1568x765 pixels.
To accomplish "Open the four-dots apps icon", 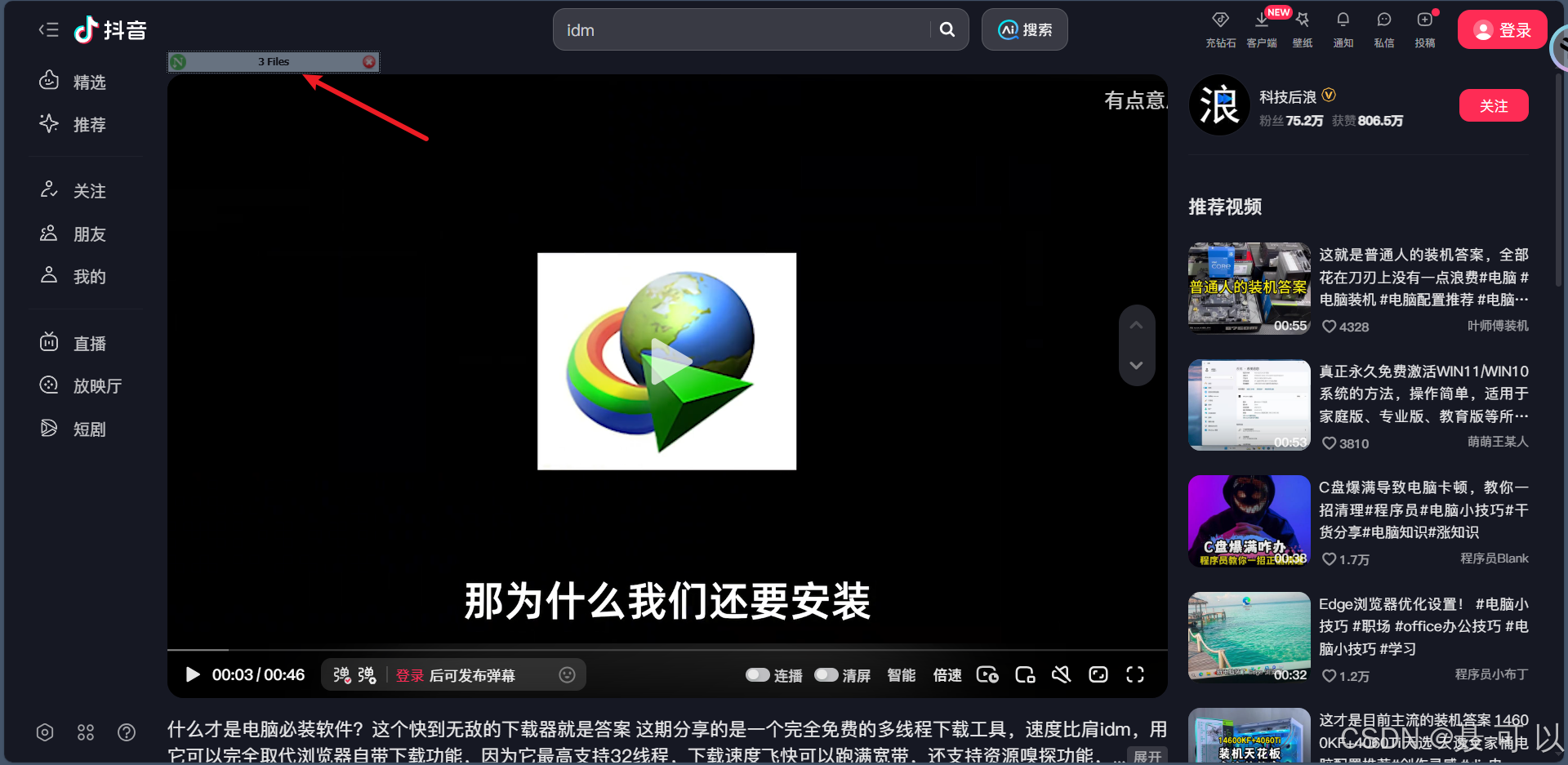I will coord(86,732).
